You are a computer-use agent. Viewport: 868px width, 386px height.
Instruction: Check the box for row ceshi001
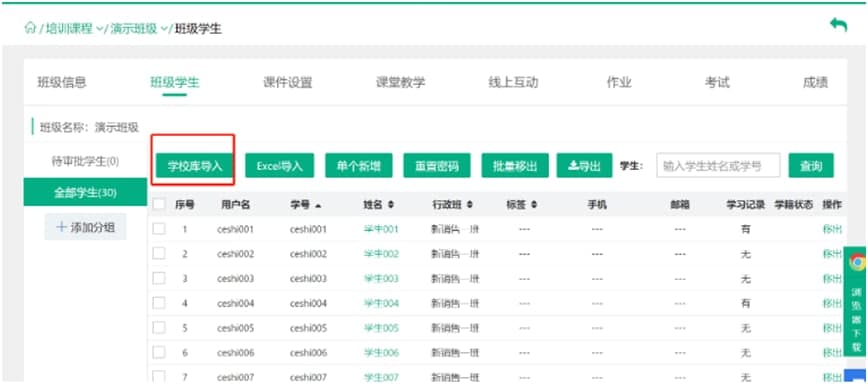pyautogui.click(x=159, y=229)
